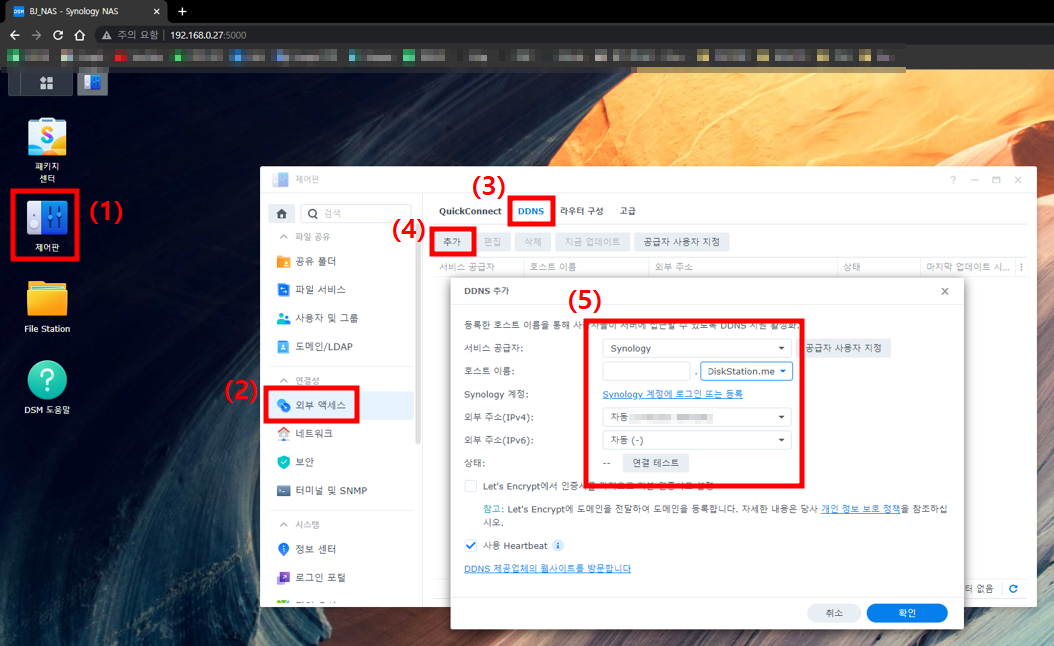Click the refresh icon in the DDNS list footer
This screenshot has width=1054, height=646.
[1013, 588]
